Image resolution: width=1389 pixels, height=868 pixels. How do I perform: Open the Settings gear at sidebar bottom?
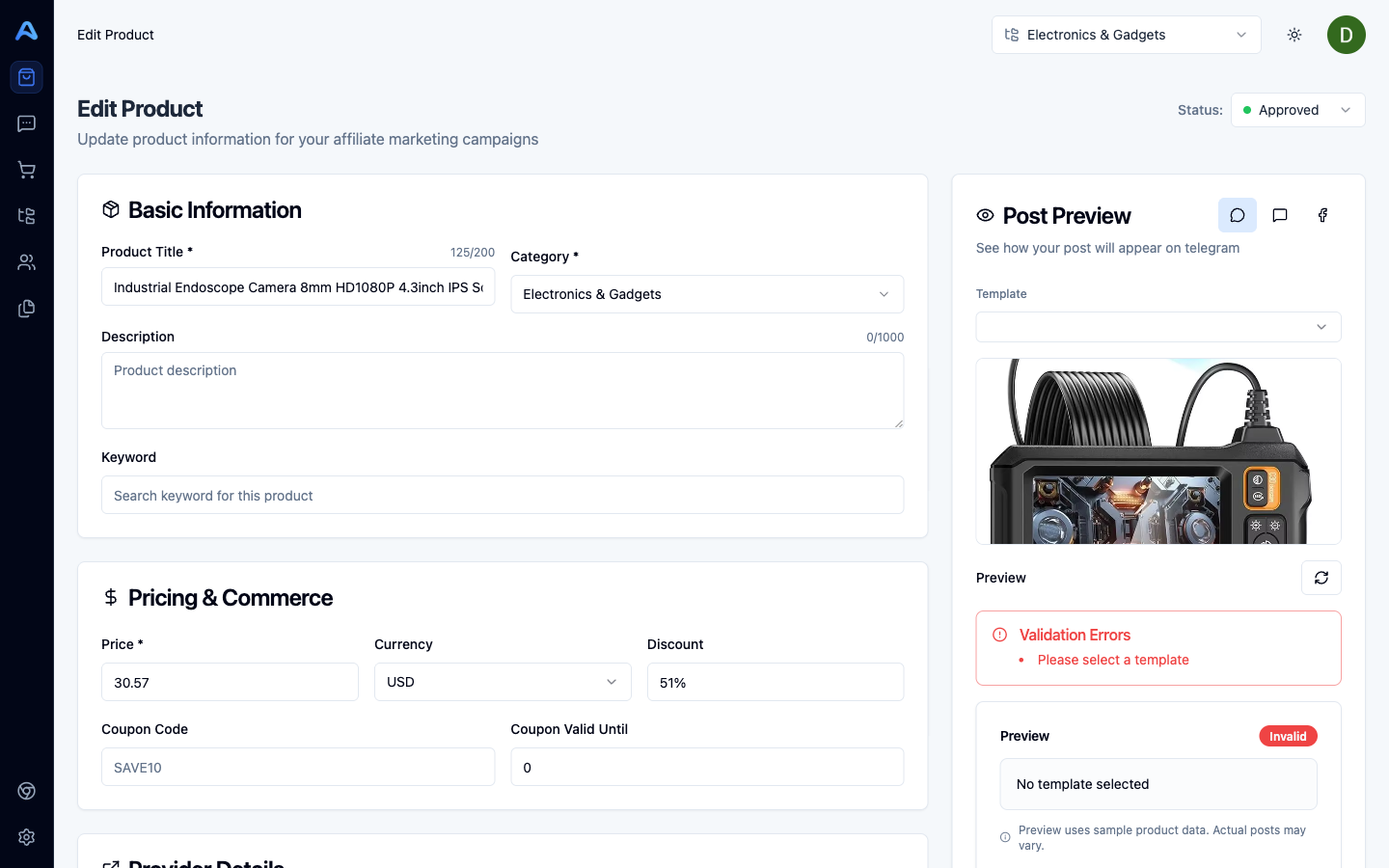pos(26,837)
